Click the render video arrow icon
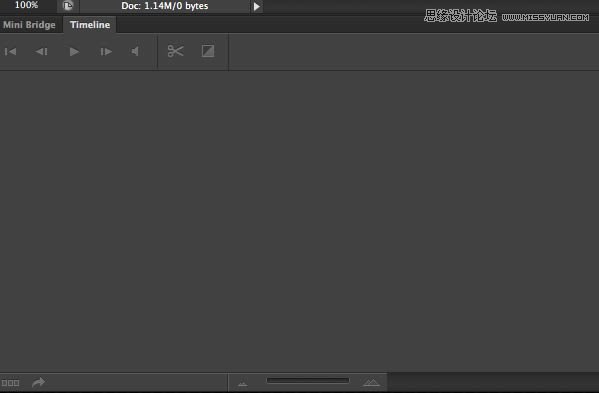 (38, 382)
